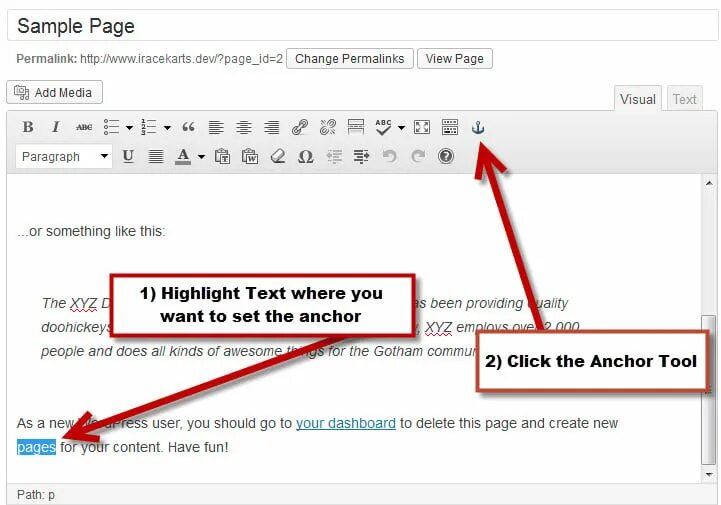Increase paragraph indent
Screen dimensions: 721x505
(x=361, y=156)
